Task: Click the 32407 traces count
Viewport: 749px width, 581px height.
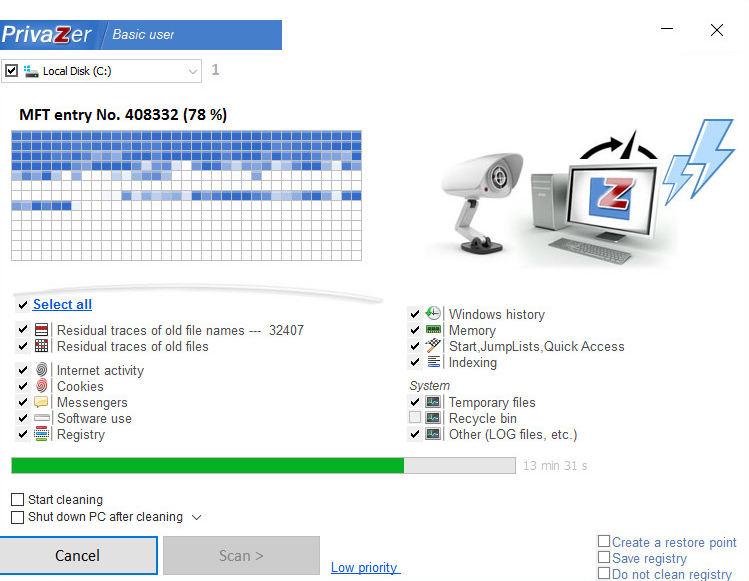Action: point(286,330)
